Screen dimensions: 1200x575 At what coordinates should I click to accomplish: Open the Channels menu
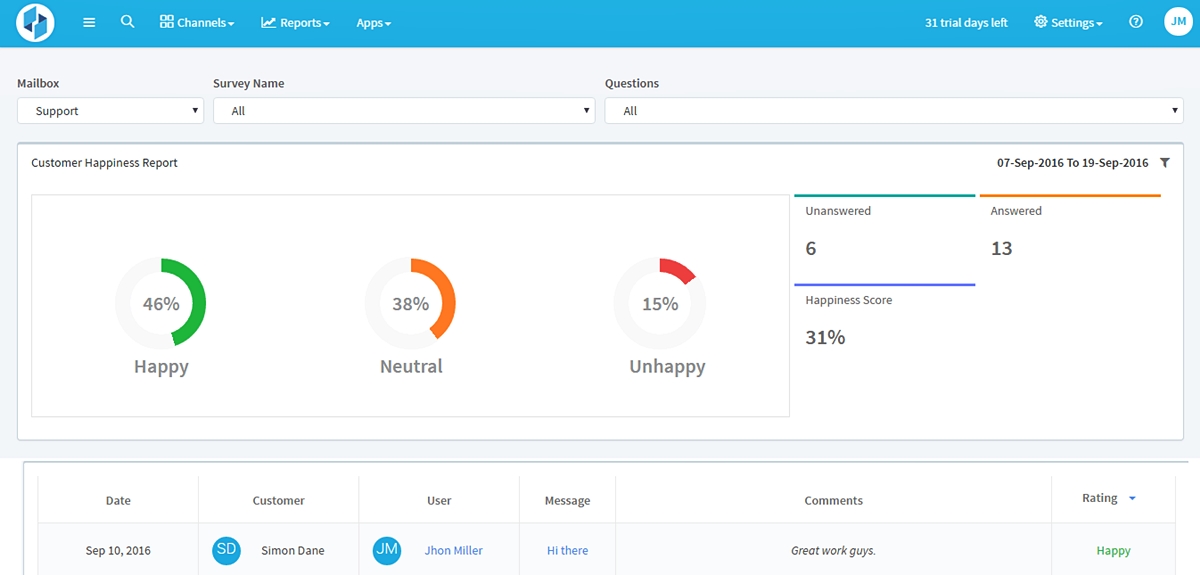click(197, 22)
